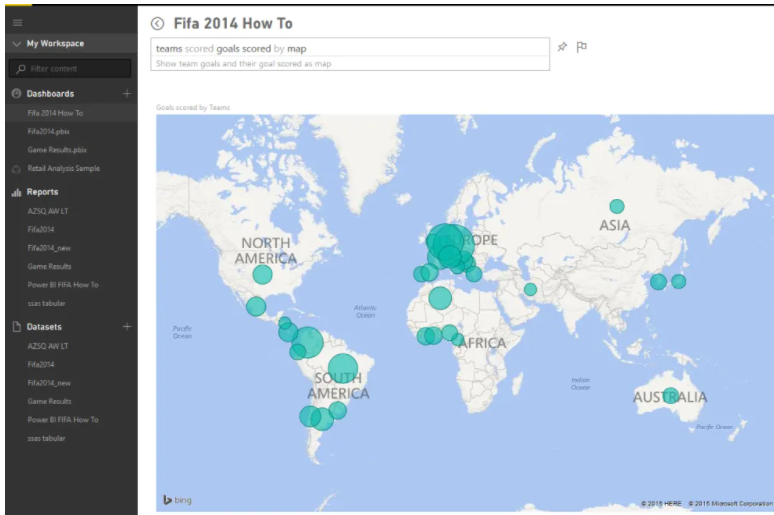Click the Reports section header
Screen dimensions: 774x515
[42, 192]
